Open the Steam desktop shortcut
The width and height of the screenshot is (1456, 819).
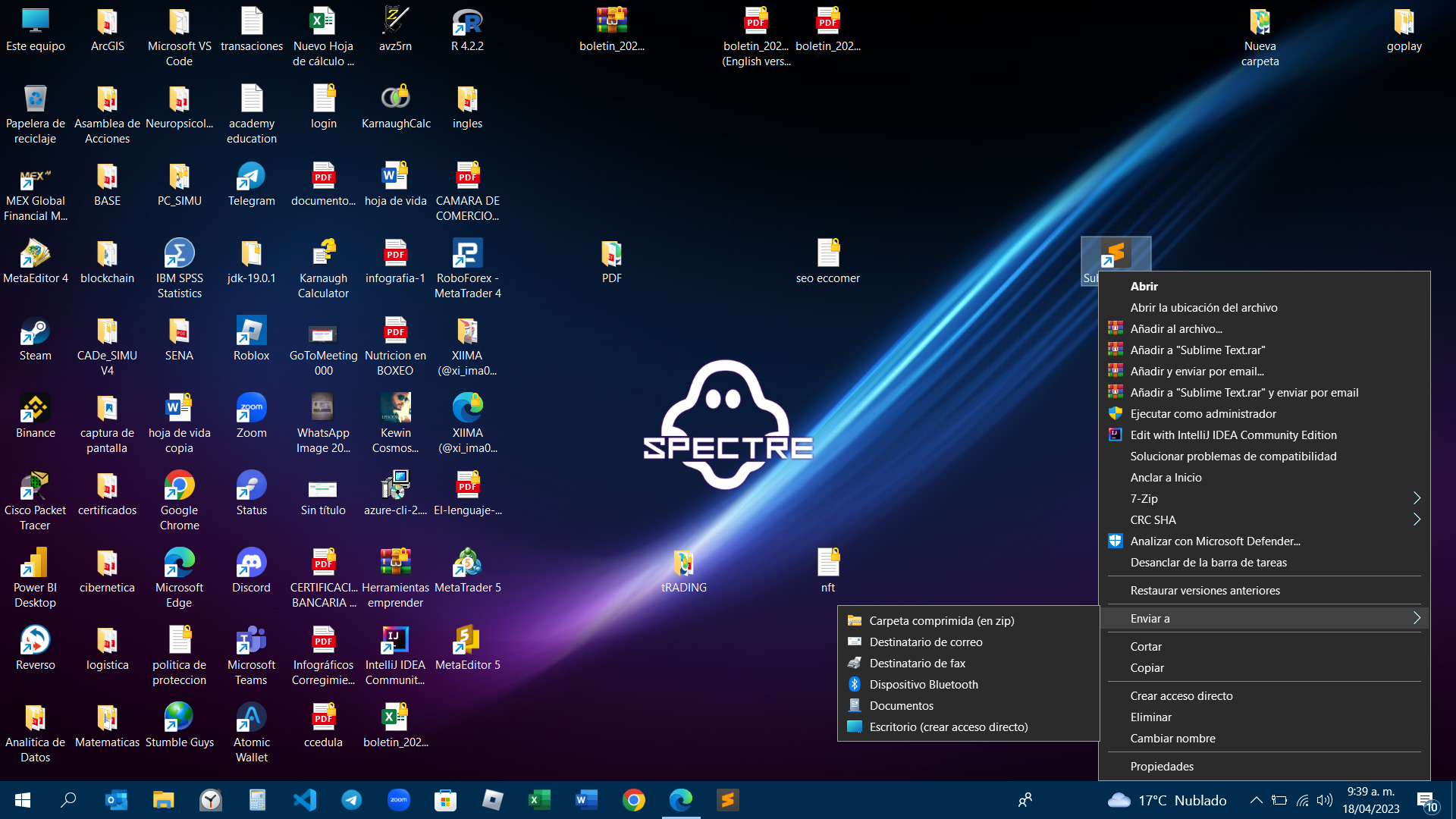click(35, 339)
